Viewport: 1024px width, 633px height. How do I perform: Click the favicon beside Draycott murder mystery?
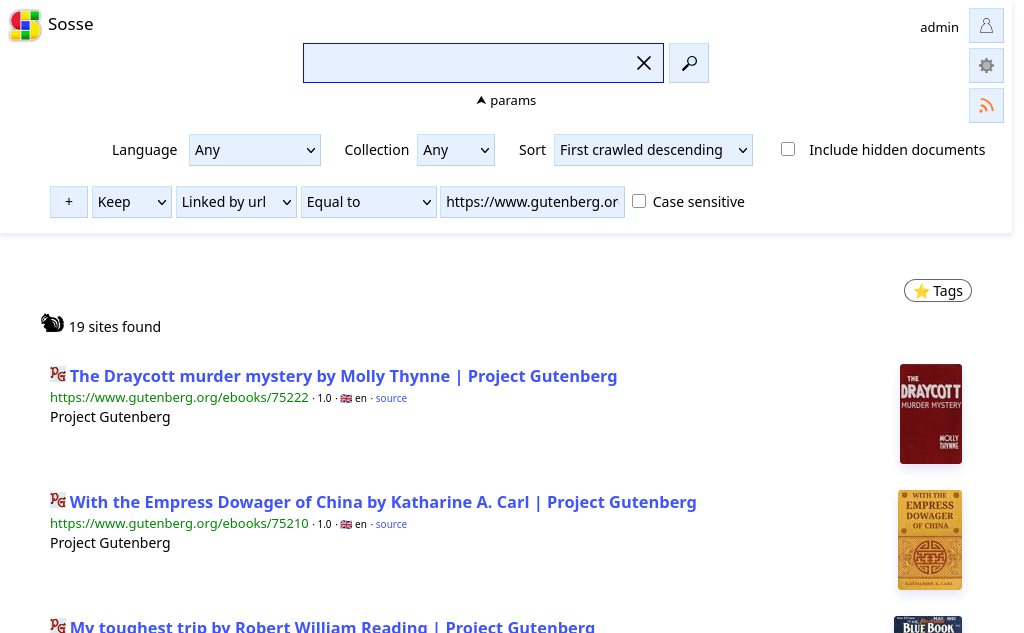57,374
